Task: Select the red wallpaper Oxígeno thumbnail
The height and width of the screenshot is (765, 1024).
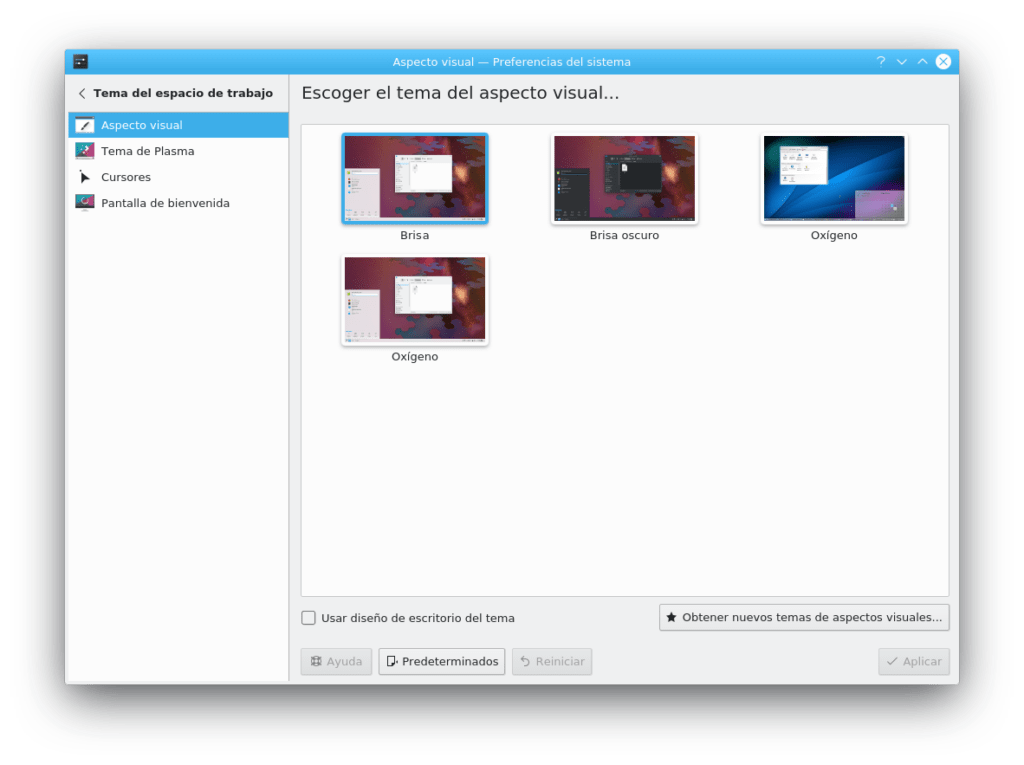Action: coord(415,299)
